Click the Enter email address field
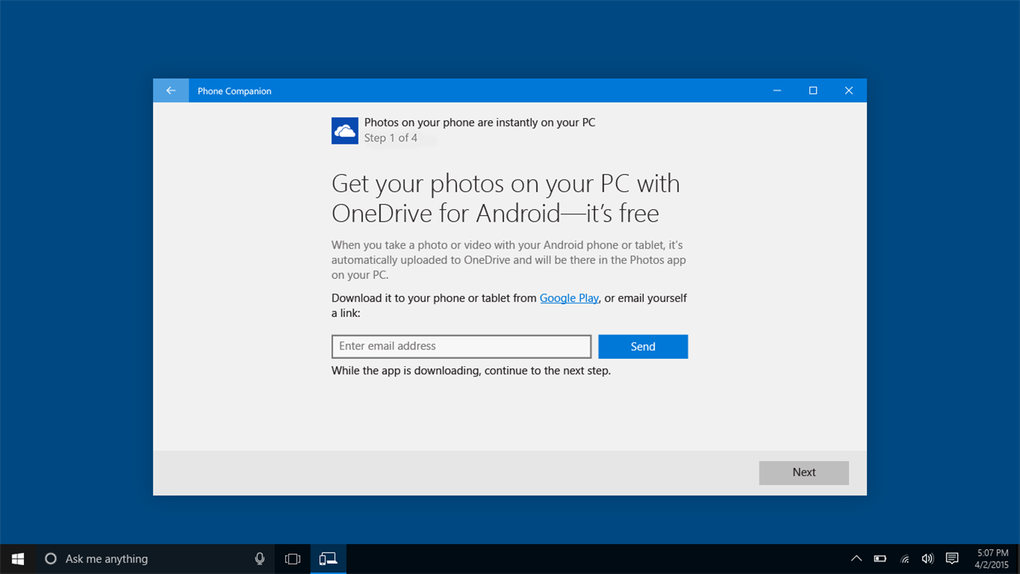 pyautogui.click(x=461, y=347)
